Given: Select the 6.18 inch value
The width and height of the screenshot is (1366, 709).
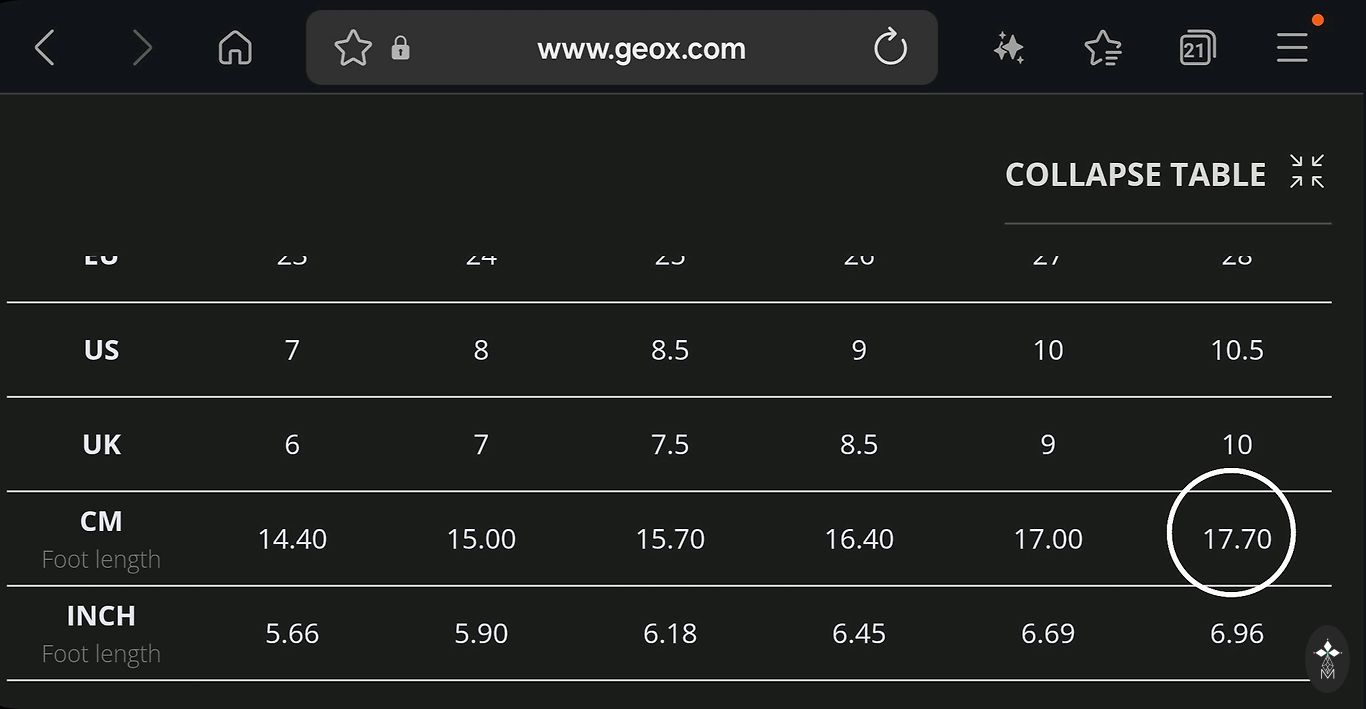Looking at the screenshot, I should 670,633.
